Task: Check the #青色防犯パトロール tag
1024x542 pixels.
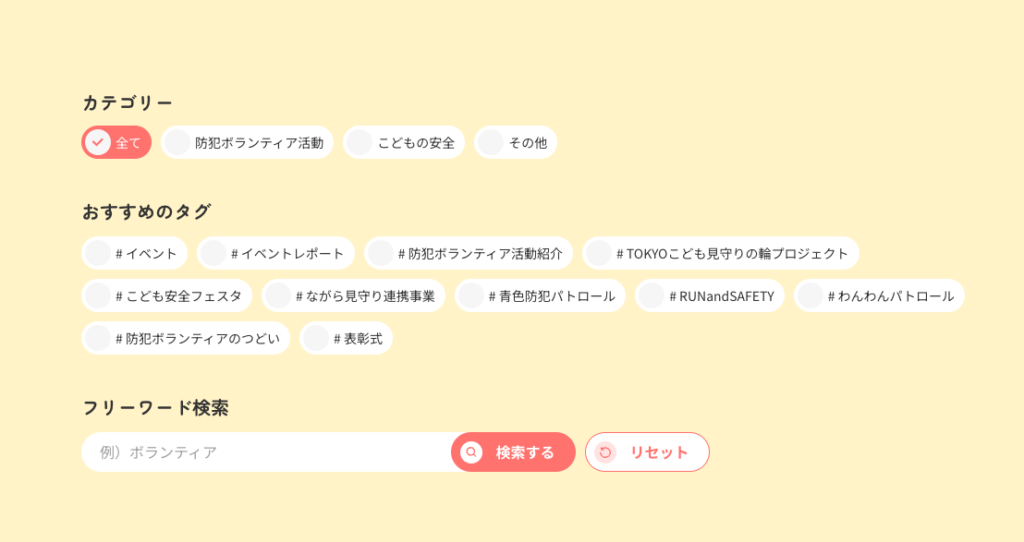Action: 539,296
